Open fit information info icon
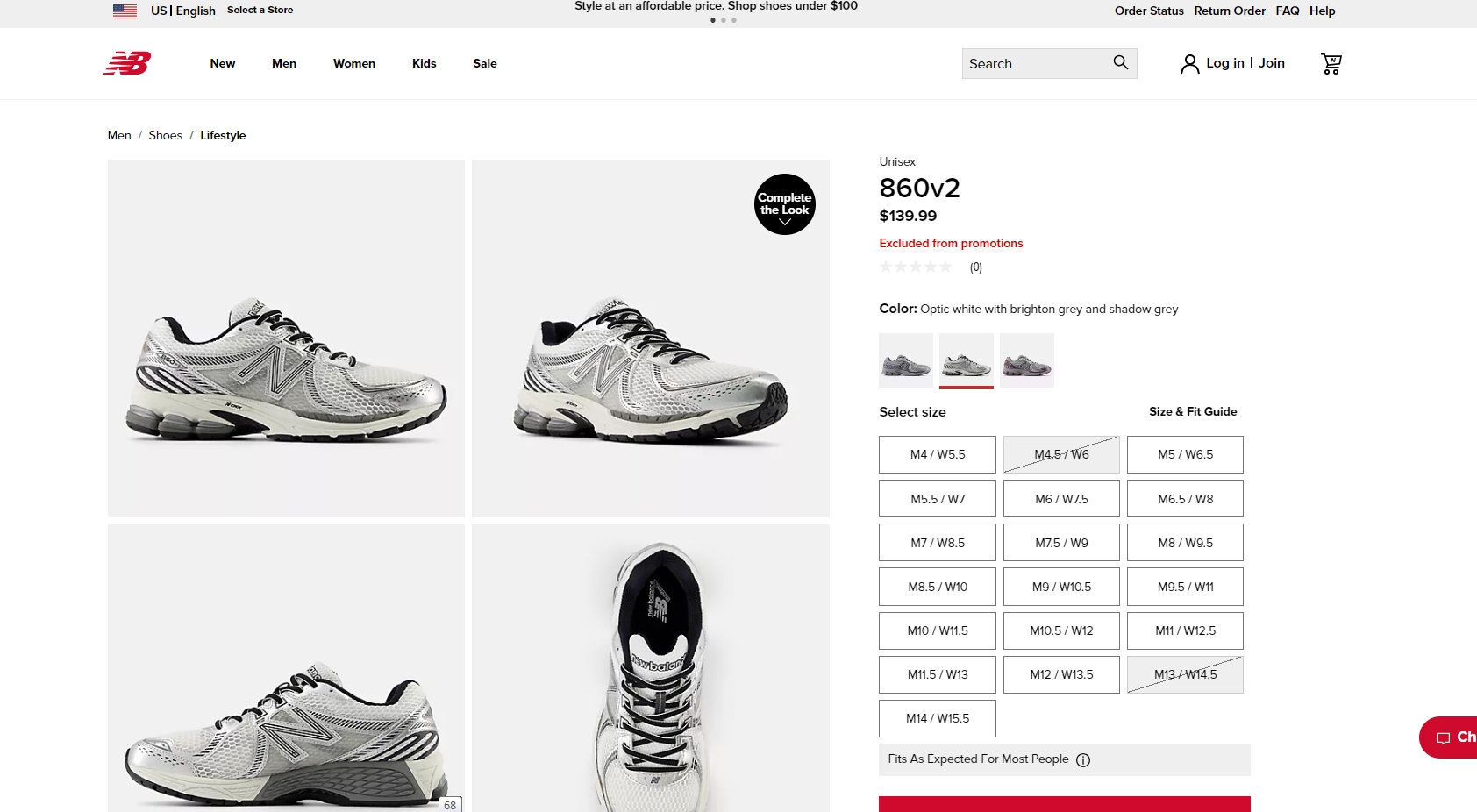Screen dimensions: 1477x812 (1083, 760)
